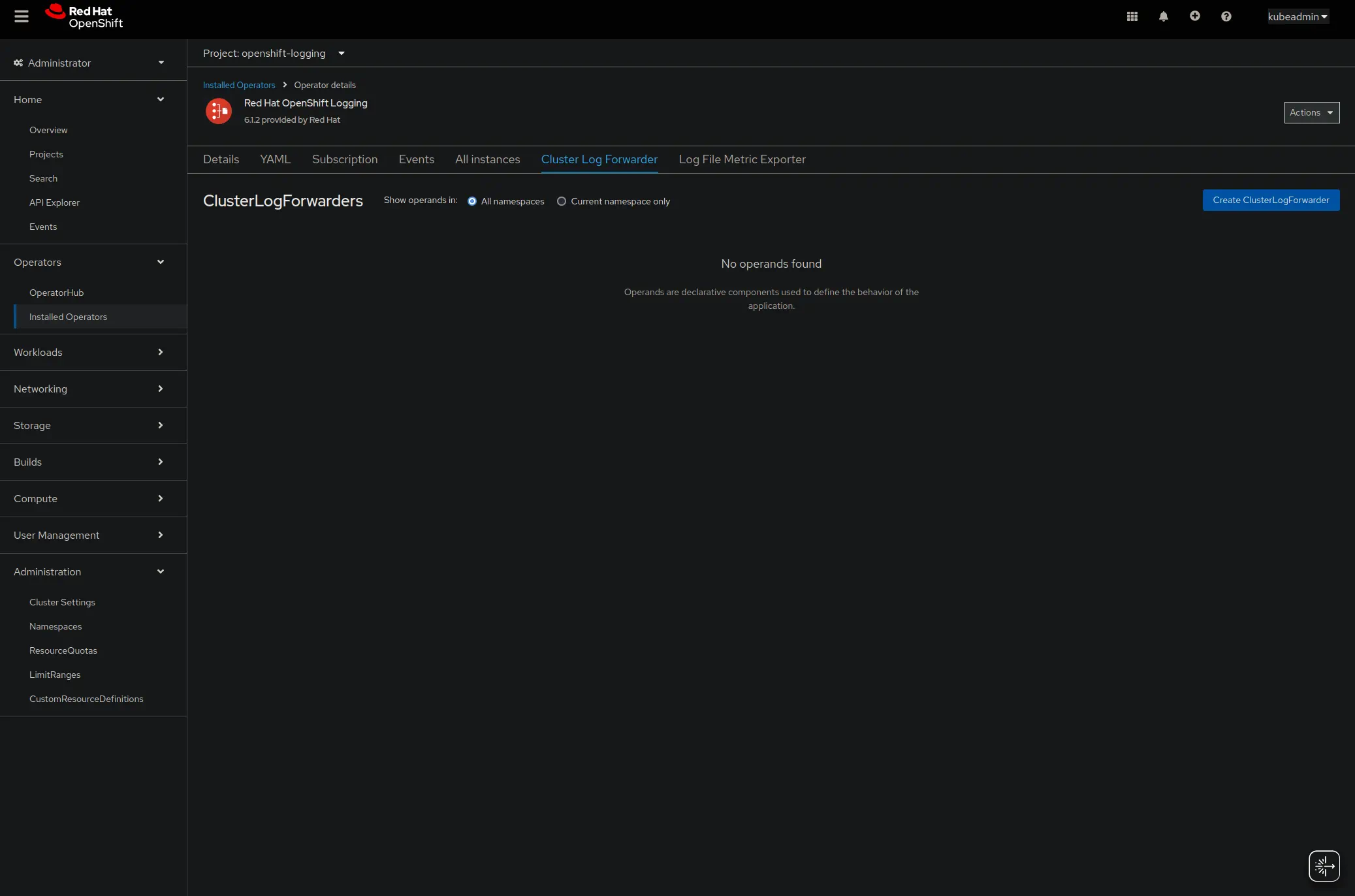The width and height of the screenshot is (1355, 896).
Task: Click Create ClusterLogForwarder button
Action: click(x=1271, y=200)
